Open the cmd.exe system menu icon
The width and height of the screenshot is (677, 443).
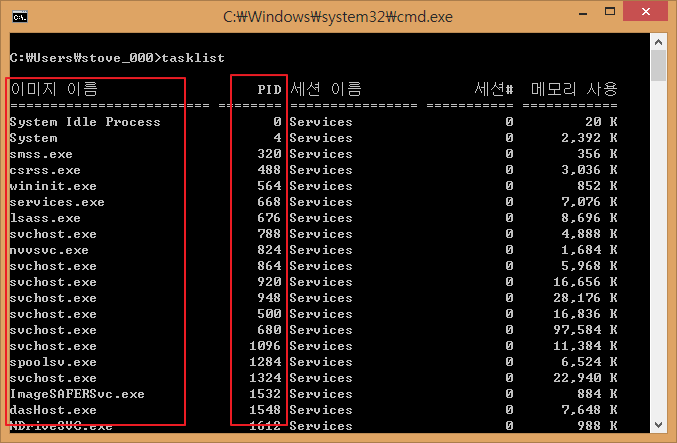point(20,17)
